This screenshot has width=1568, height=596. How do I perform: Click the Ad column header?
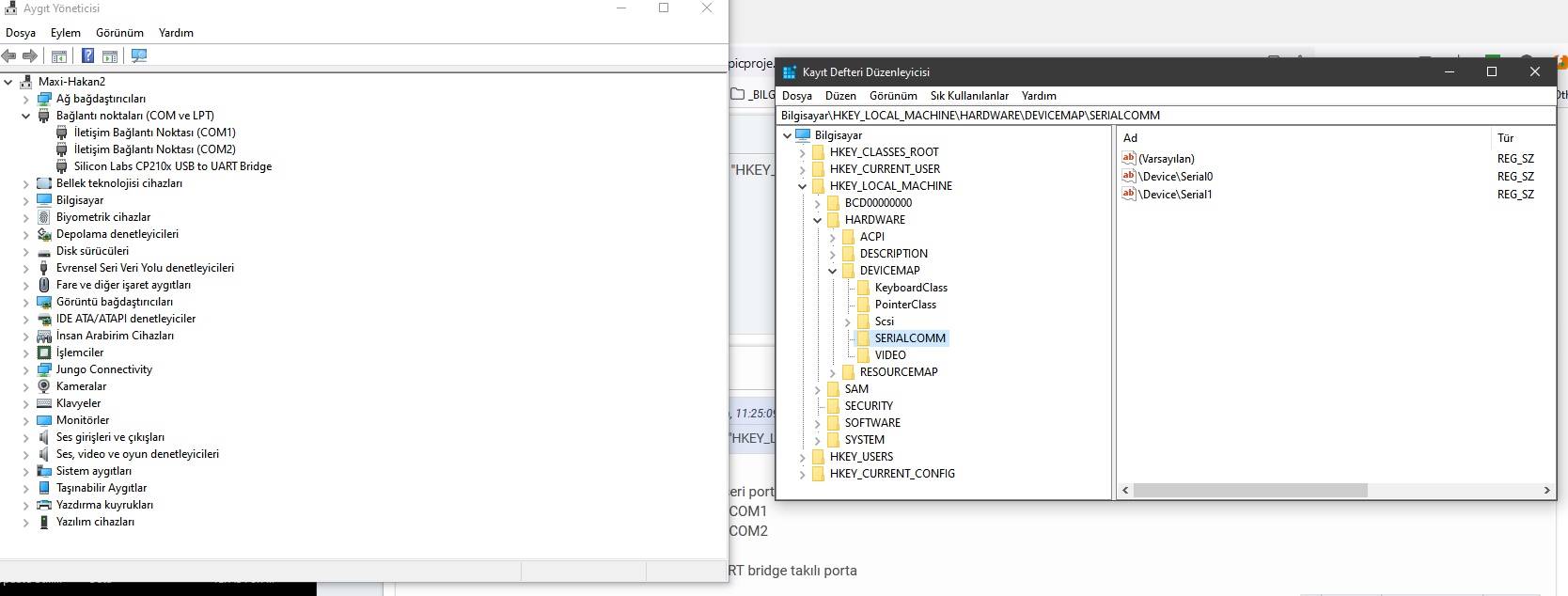1304,138
